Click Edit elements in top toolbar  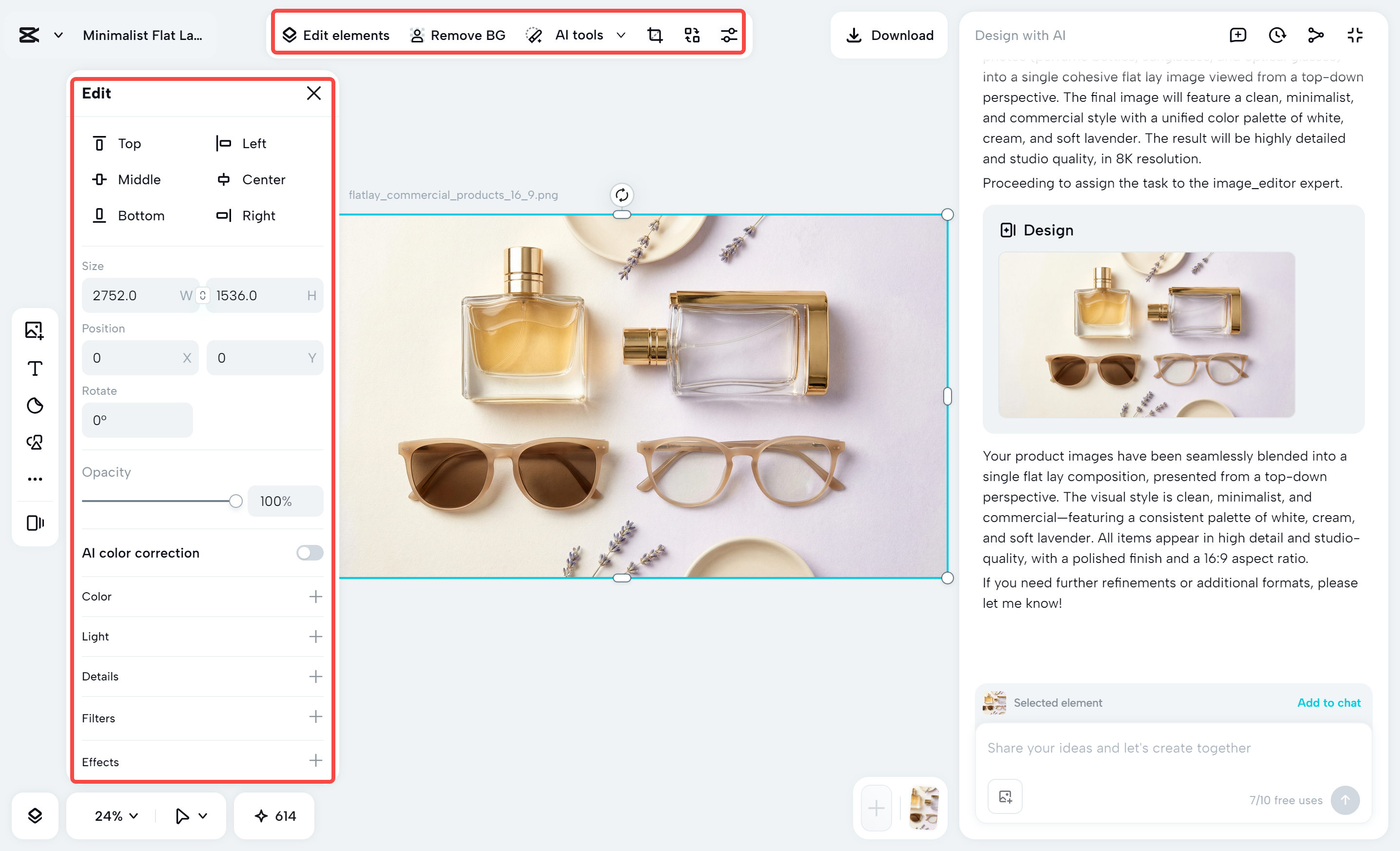click(336, 35)
